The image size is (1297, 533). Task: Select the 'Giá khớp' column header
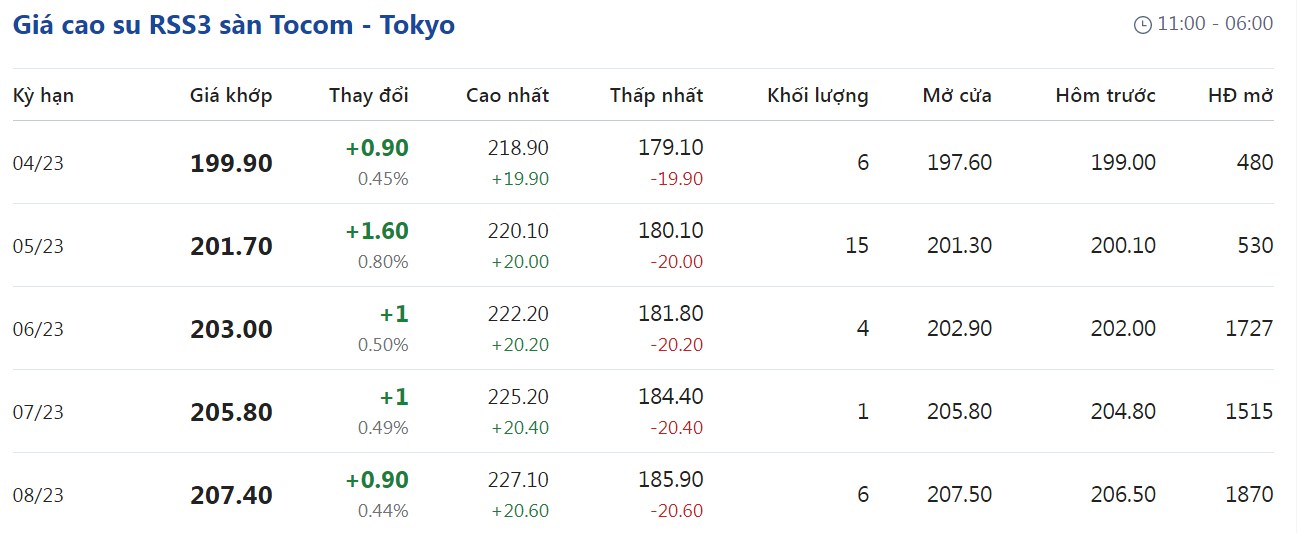coord(231,96)
